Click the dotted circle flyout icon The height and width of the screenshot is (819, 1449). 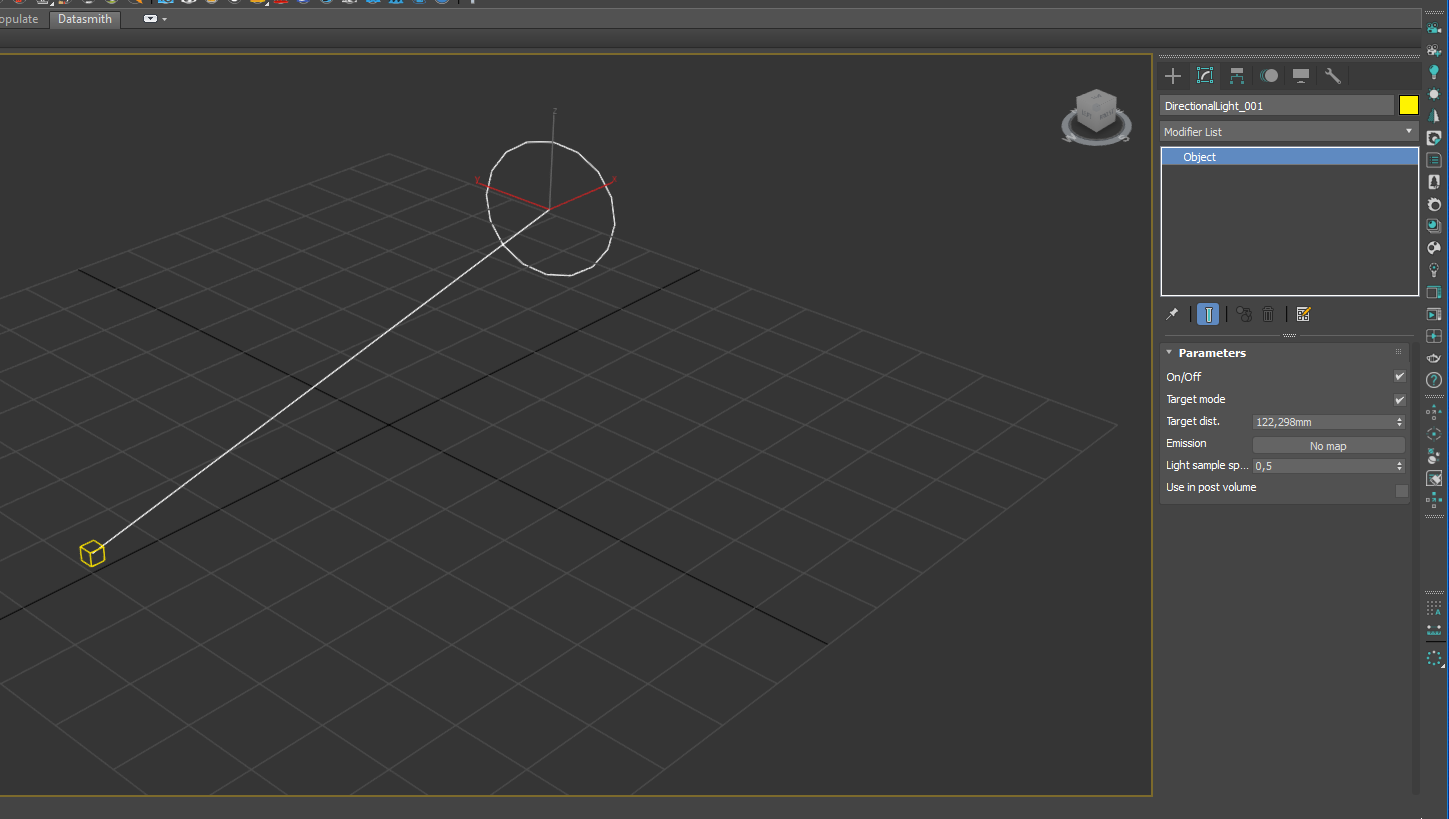pyautogui.click(x=1434, y=658)
